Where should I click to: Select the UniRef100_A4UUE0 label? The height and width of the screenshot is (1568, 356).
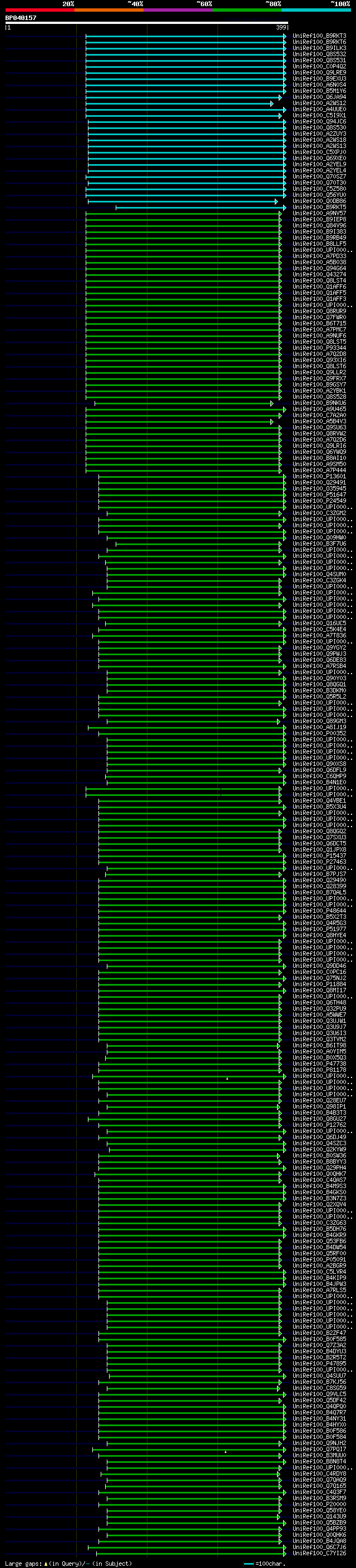[x=319, y=110]
